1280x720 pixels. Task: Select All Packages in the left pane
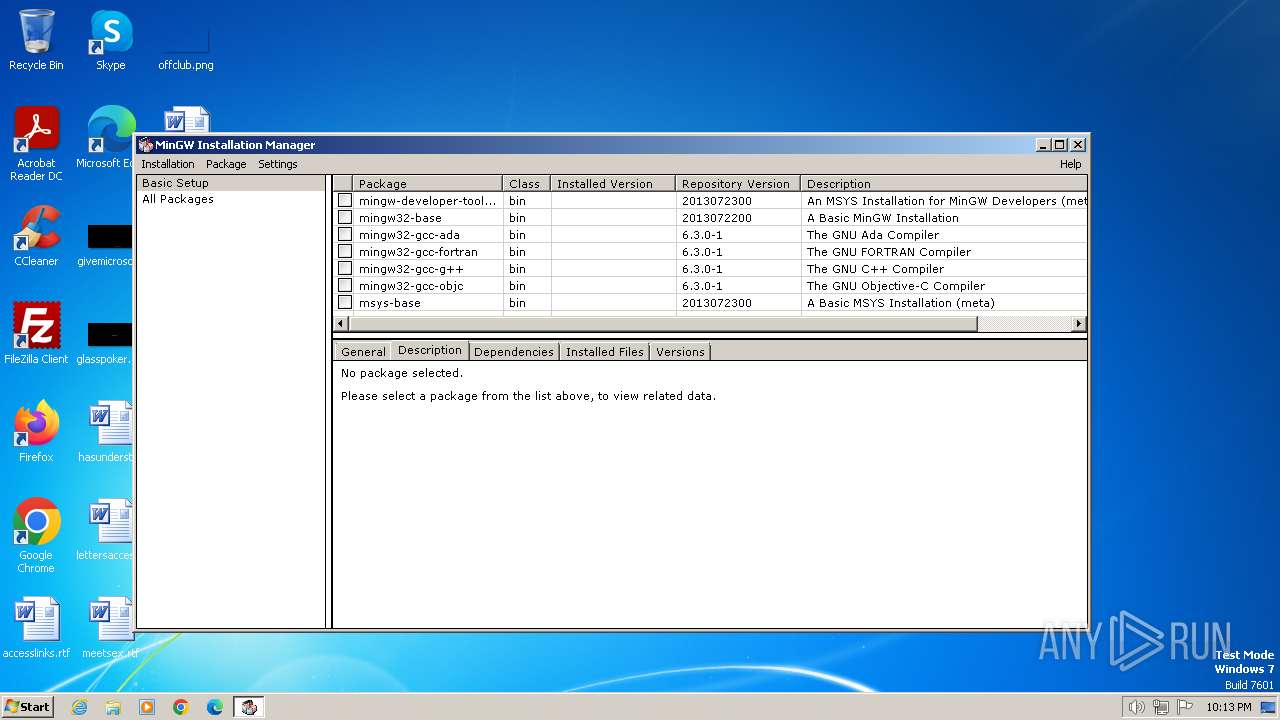click(178, 199)
